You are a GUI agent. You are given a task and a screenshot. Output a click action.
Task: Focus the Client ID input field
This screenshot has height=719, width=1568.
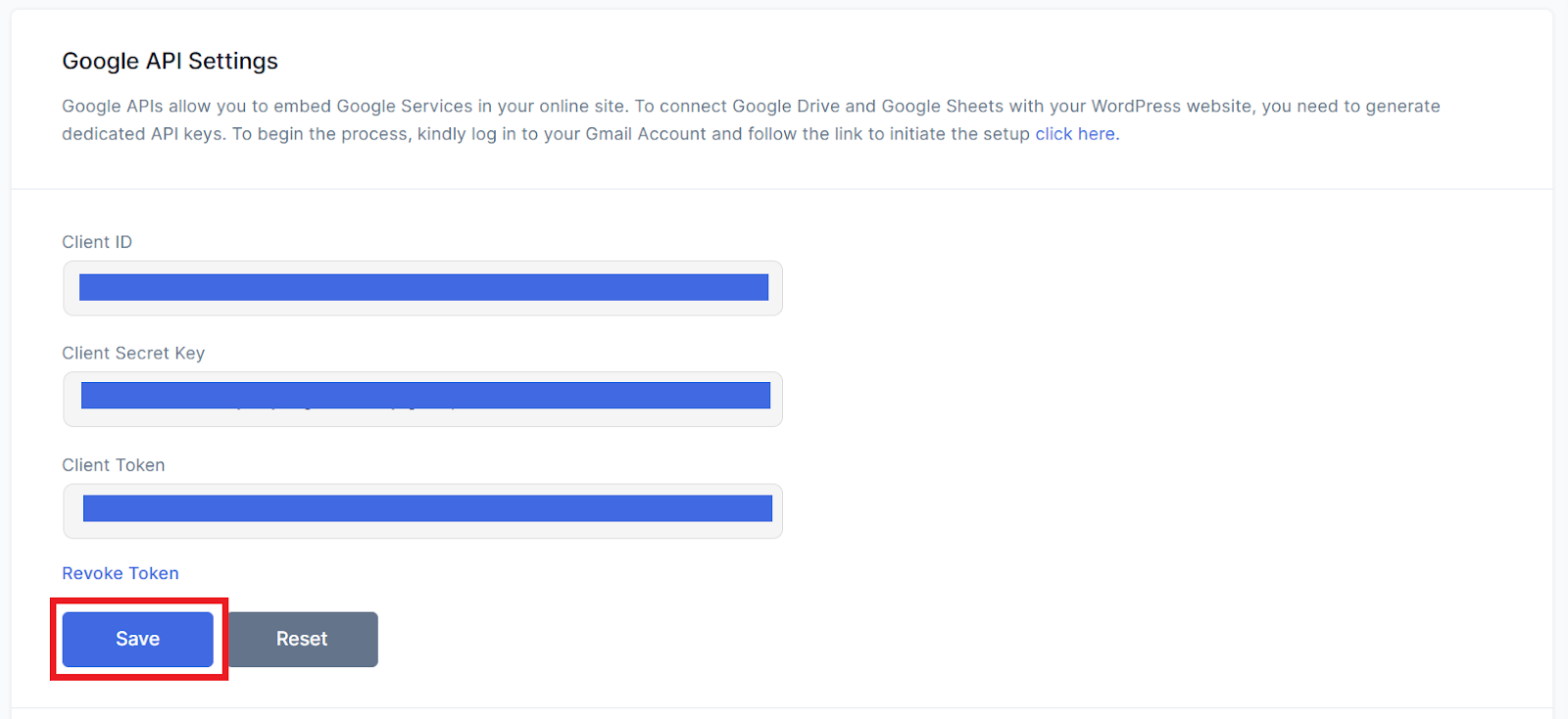point(422,288)
